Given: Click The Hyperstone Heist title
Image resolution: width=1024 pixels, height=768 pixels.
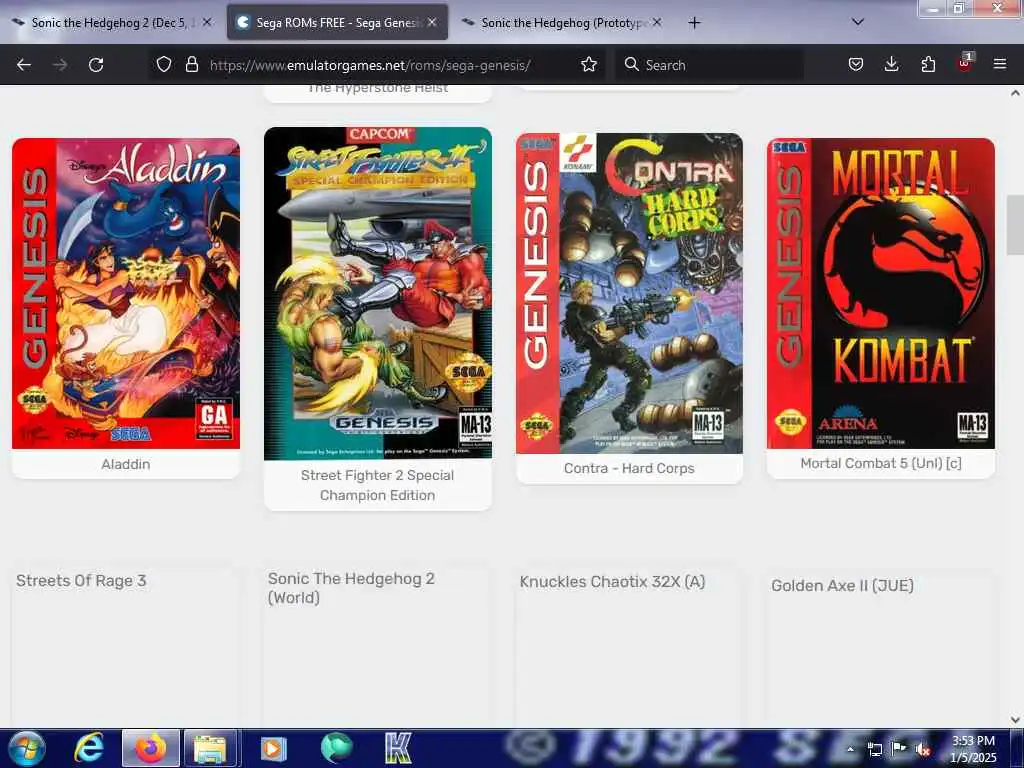Looking at the screenshot, I should coord(377,88).
